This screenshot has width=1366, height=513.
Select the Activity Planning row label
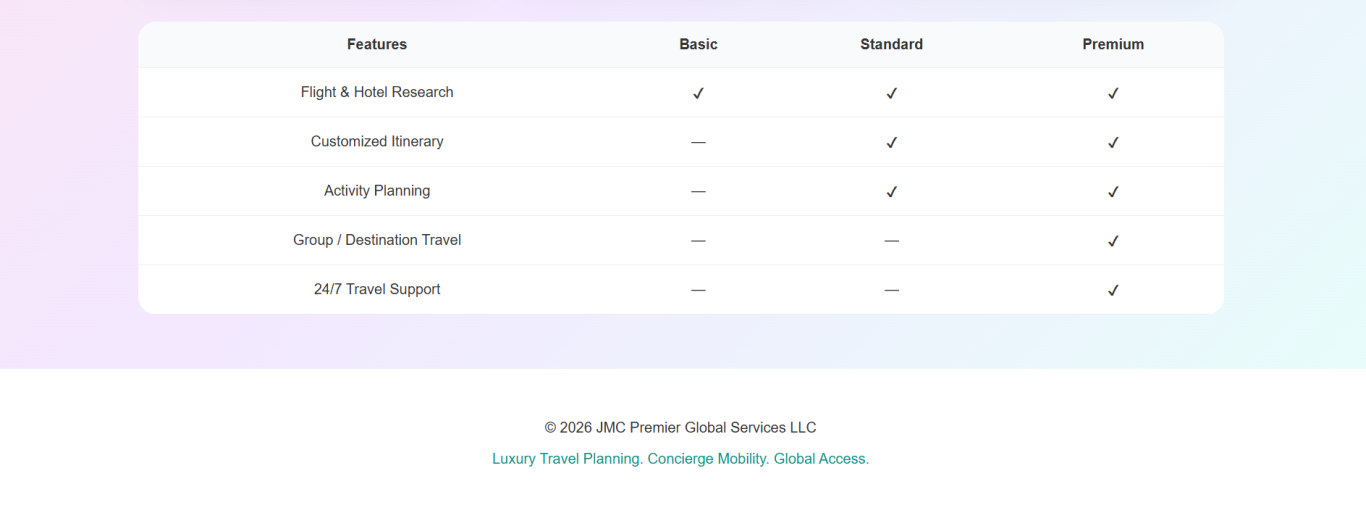[377, 191]
